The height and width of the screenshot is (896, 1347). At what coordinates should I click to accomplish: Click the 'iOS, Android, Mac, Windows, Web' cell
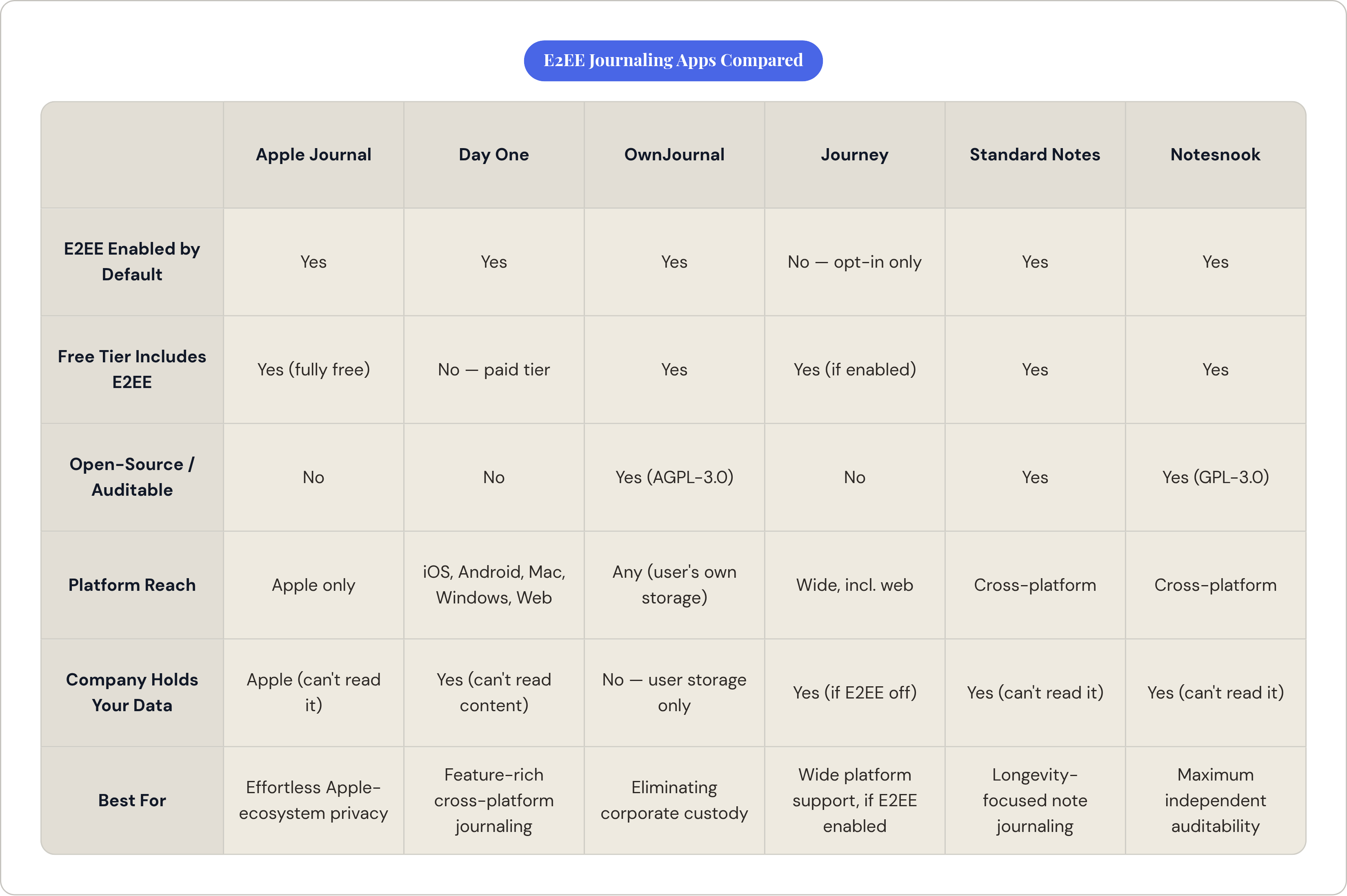494,585
